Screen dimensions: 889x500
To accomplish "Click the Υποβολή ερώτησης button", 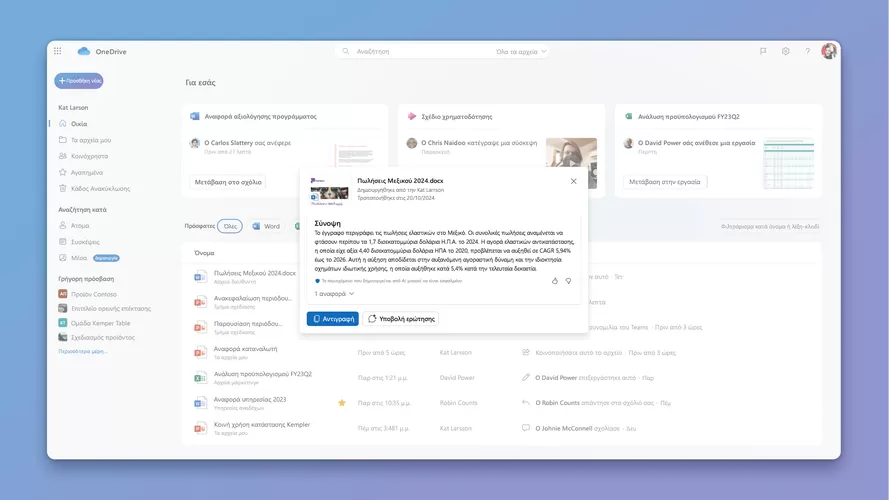I will (x=400, y=319).
